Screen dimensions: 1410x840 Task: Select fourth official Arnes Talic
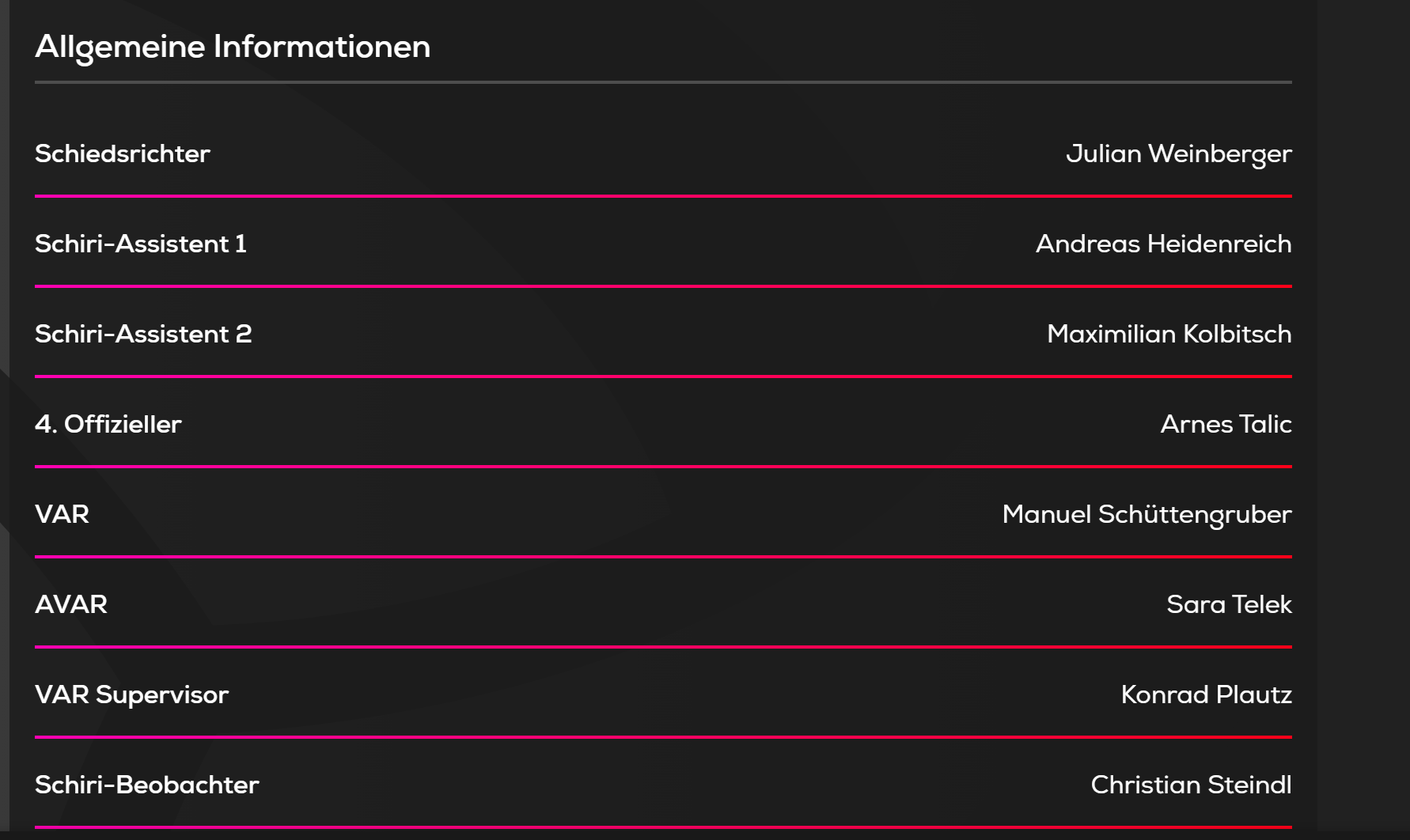pyautogui.click(x=1226, y=424)
